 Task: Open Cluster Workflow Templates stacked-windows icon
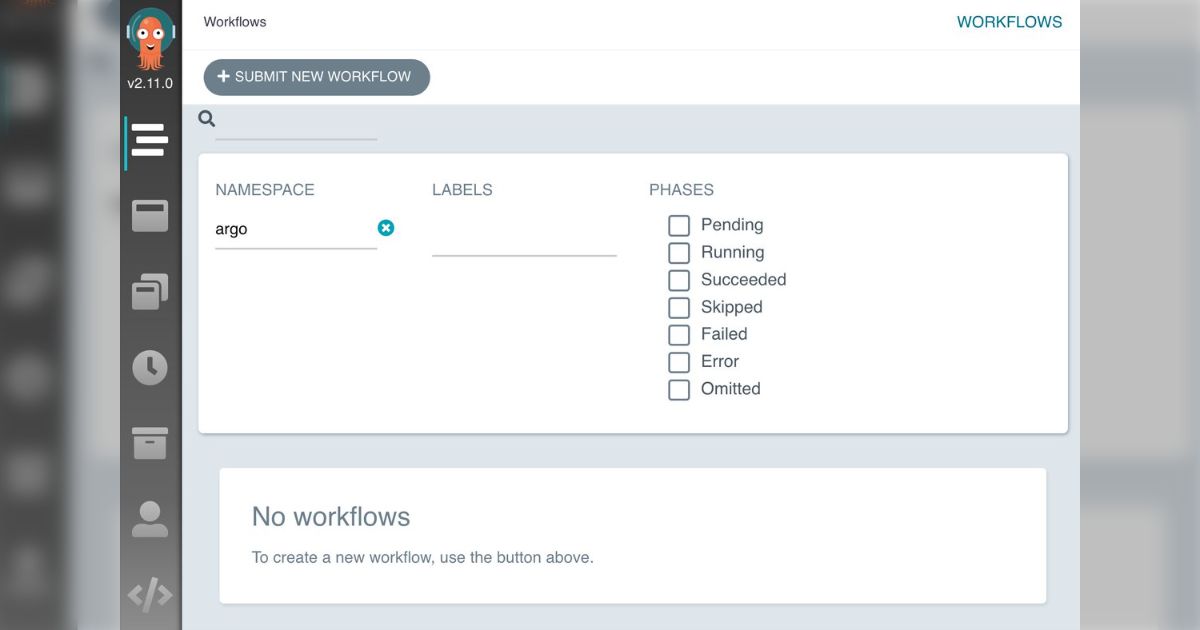150,292
